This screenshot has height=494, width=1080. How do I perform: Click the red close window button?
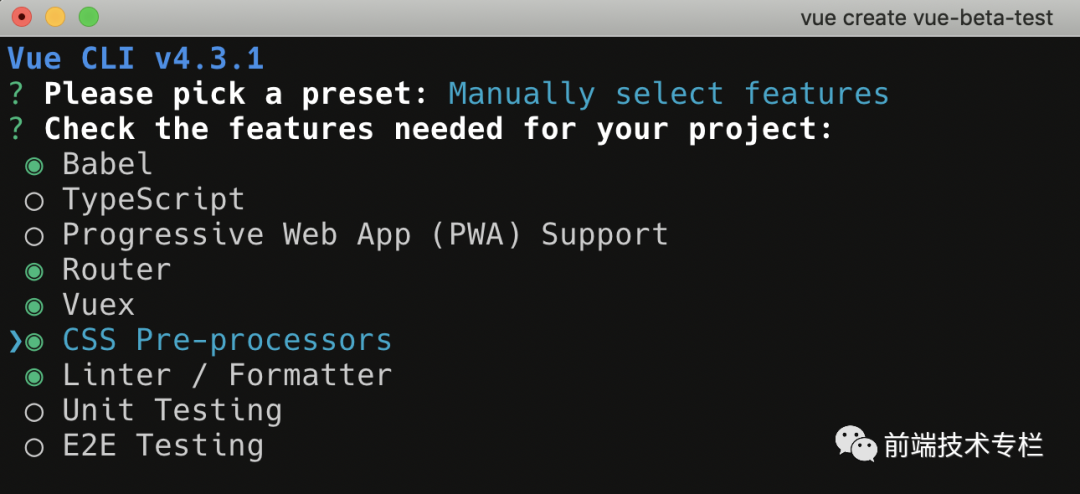(x=22, y=17)
